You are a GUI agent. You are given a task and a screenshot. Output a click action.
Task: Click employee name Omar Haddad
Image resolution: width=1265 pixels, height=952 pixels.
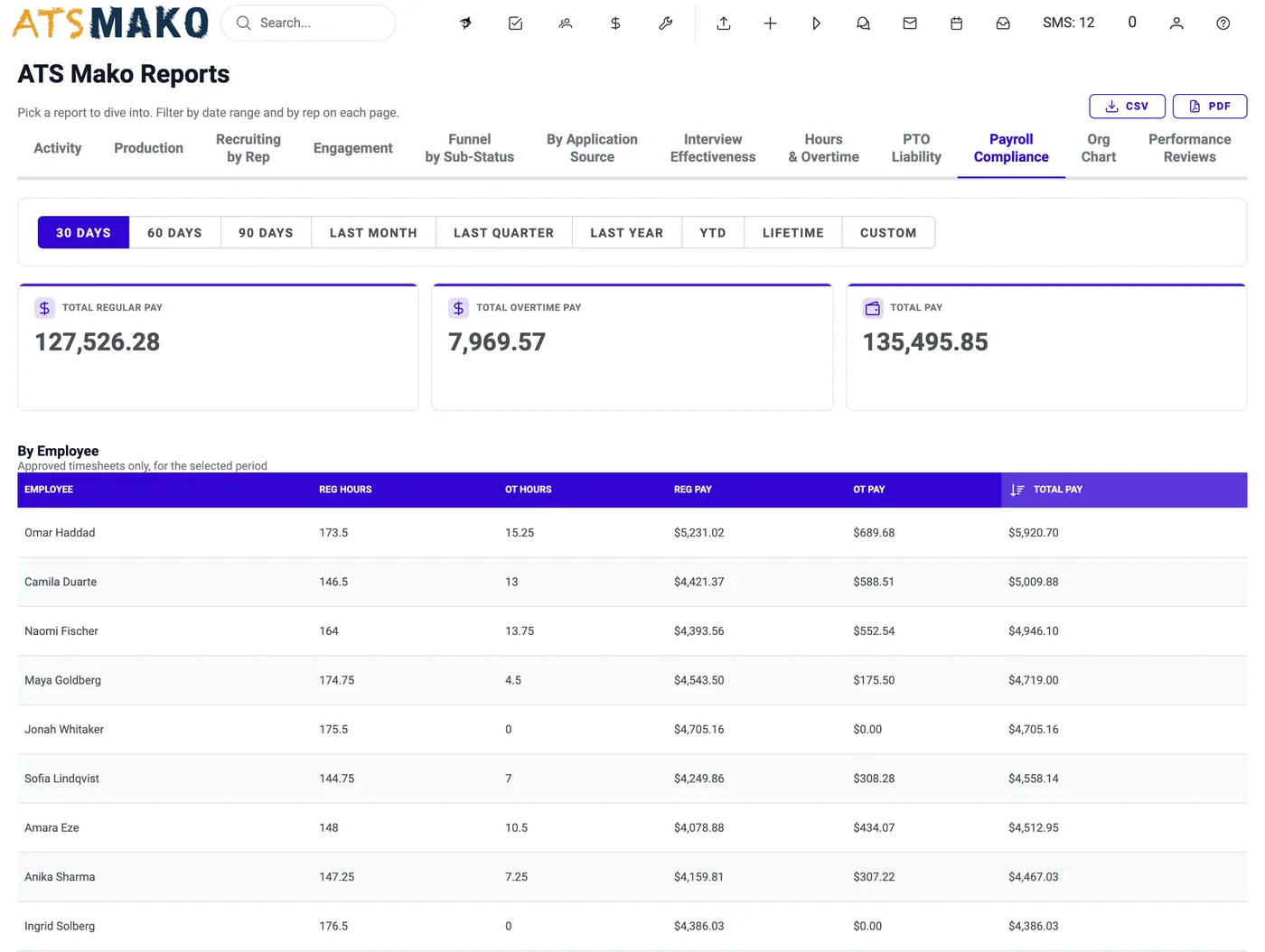pos(60,533)
